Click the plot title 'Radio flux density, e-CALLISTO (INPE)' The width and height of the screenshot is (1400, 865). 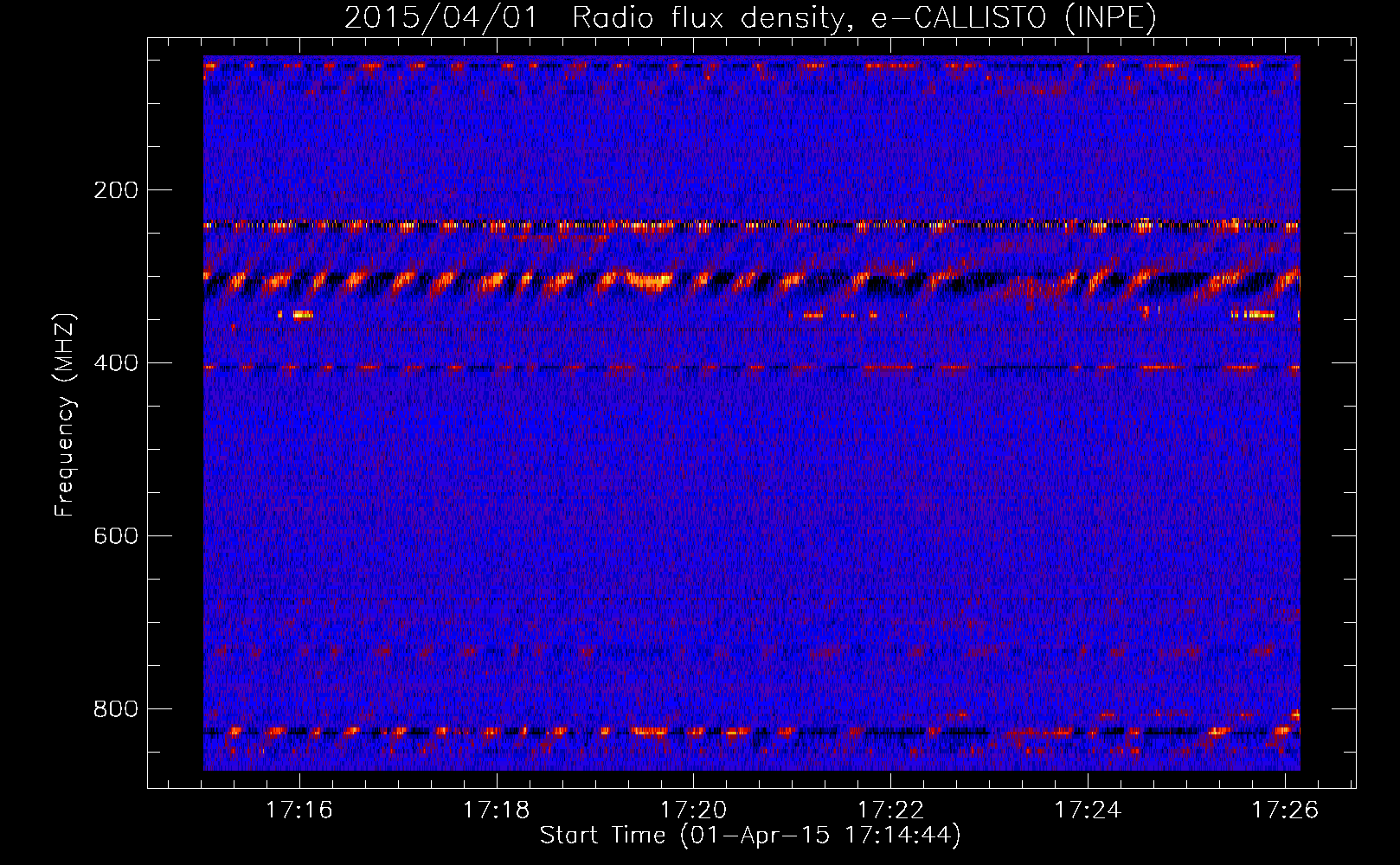tap(864, 17)
